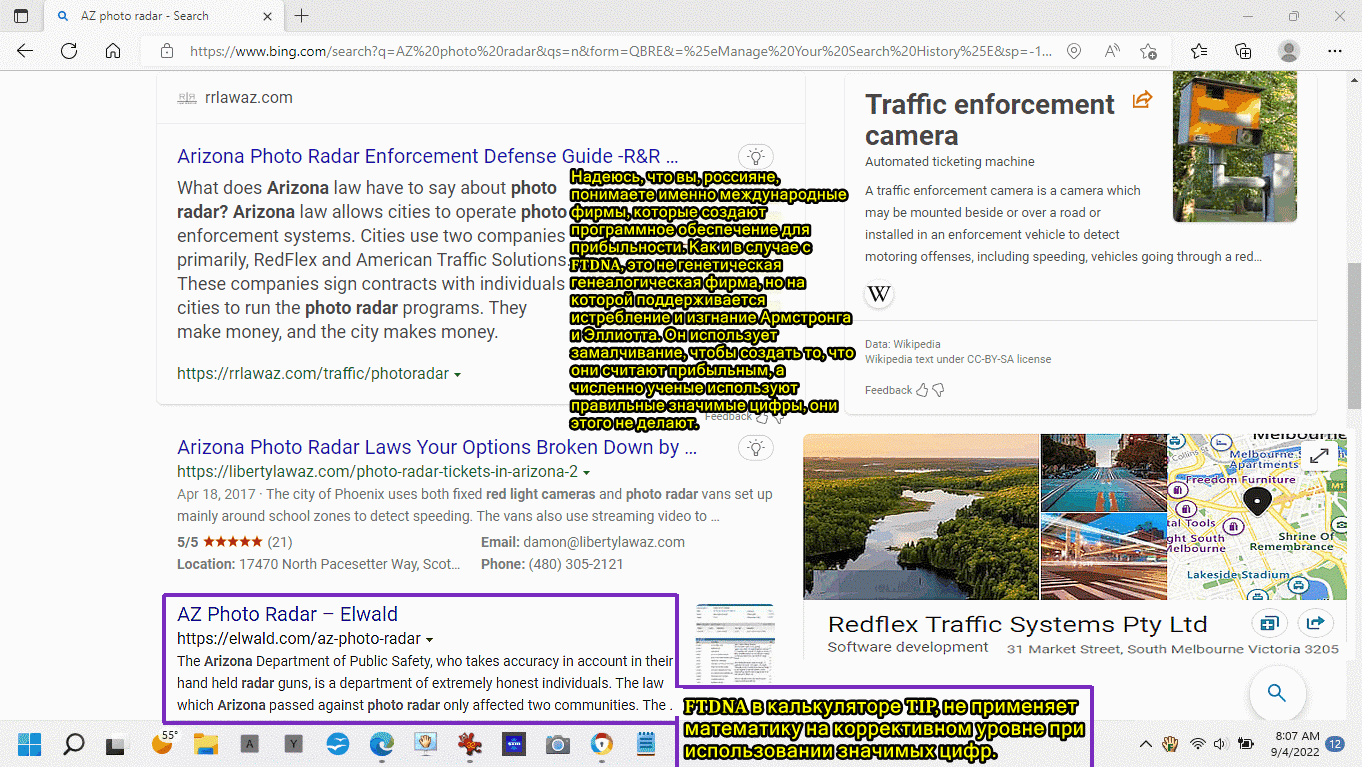Image resolution: width=1362 pixels, height=767 pixels.
Task: Click phone number (480) 305-2121
Action: [x=577, y=564]
